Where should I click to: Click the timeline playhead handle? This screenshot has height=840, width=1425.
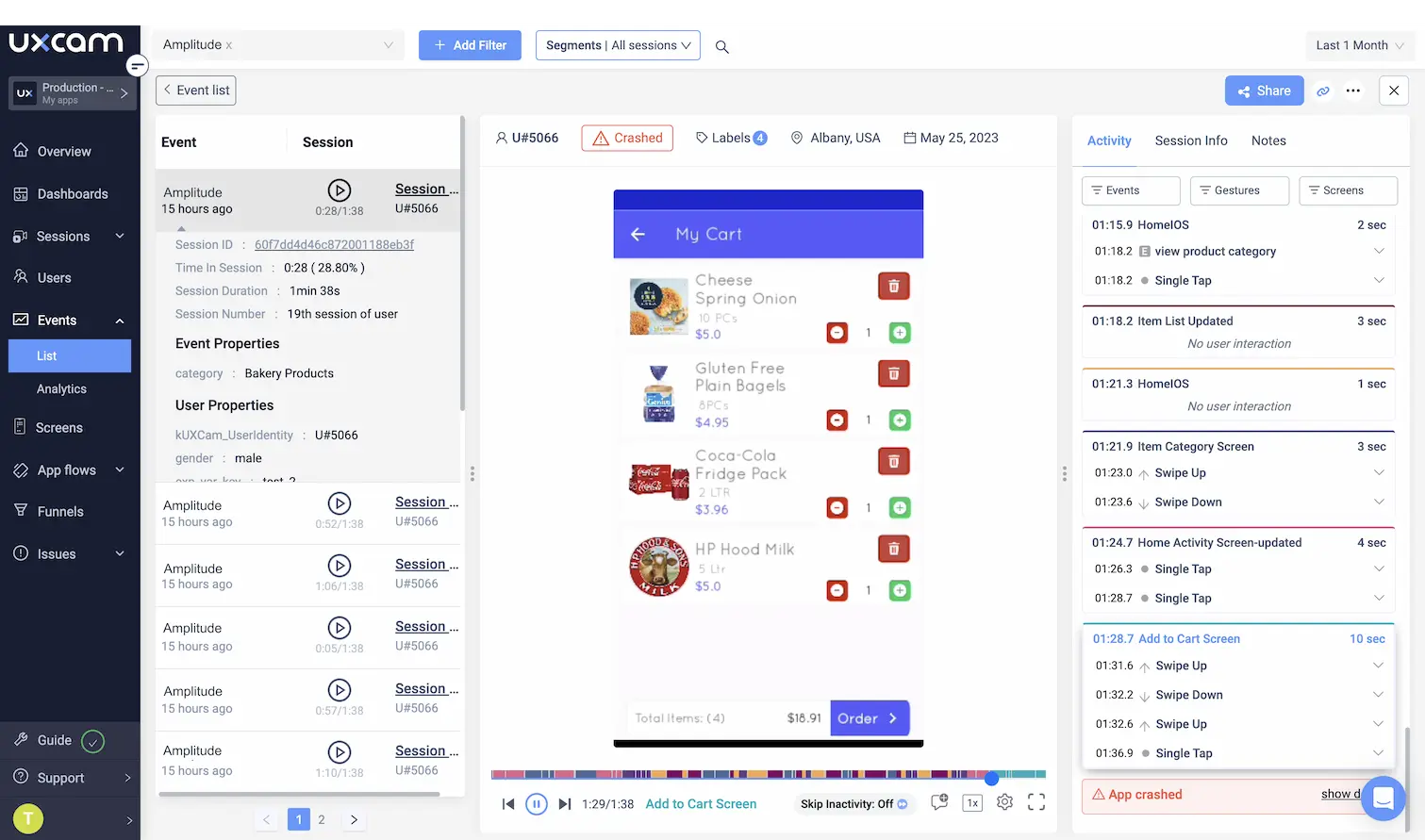click(992, 778)
